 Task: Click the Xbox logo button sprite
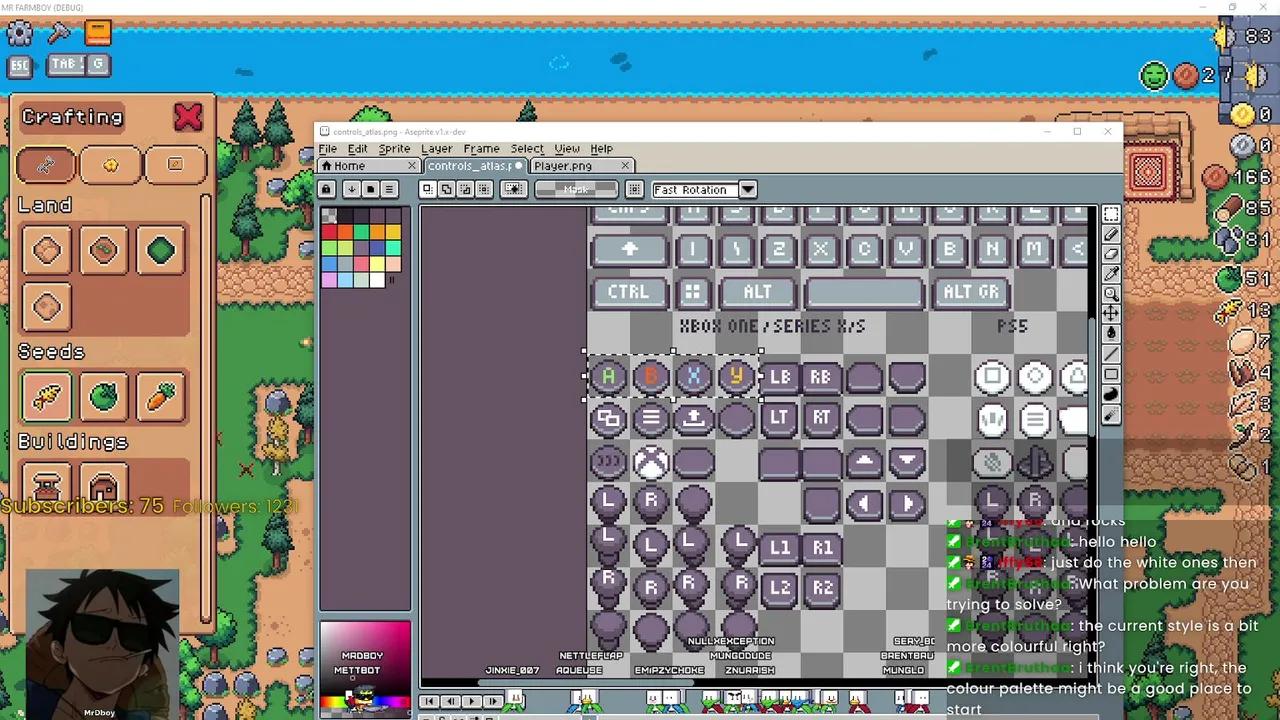click(651, 462)
